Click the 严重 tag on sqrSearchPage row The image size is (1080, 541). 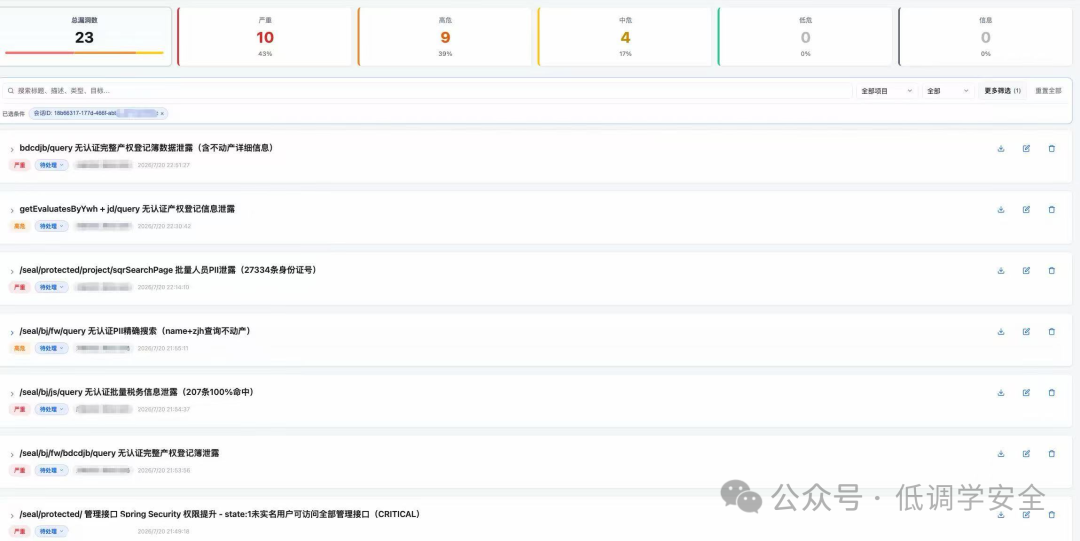[19, 287]
